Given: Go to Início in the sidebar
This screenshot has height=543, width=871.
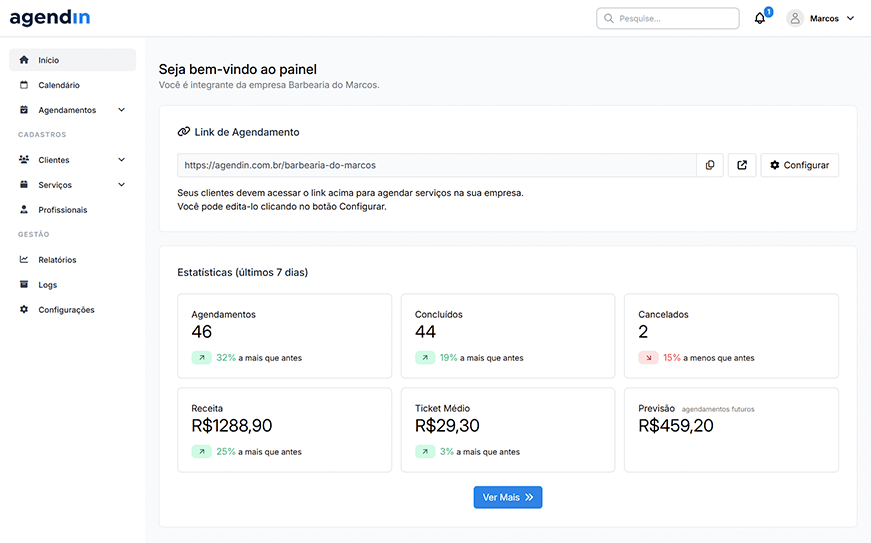Looking at the screenshot, I should pyautogui.click(x=72, y=59).
